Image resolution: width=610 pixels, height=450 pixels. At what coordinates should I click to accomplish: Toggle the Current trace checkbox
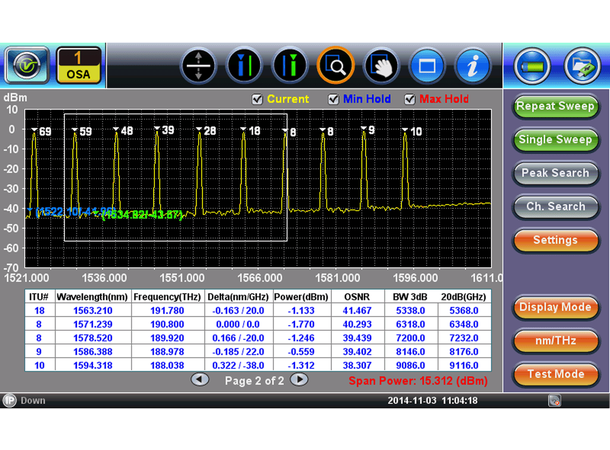coord(257,100)
